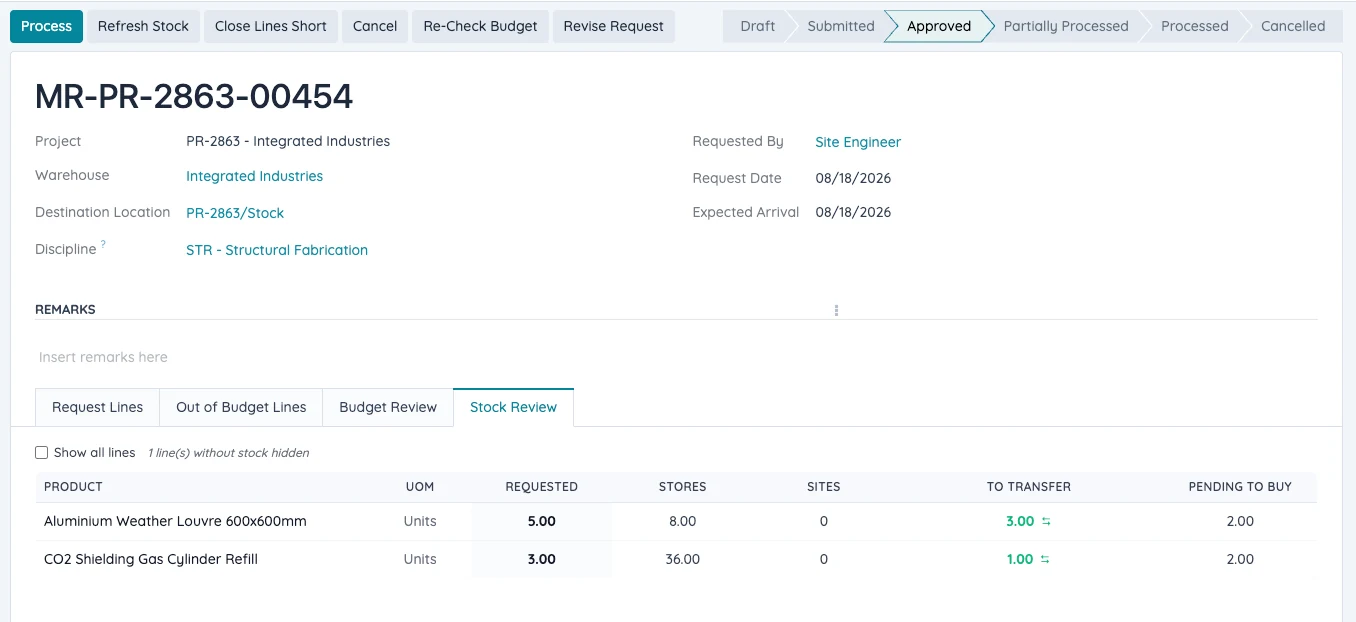Click the Sites value in the Aluminium Louvre row
Screen dimensions: 1356x622
tap(824, 521)
